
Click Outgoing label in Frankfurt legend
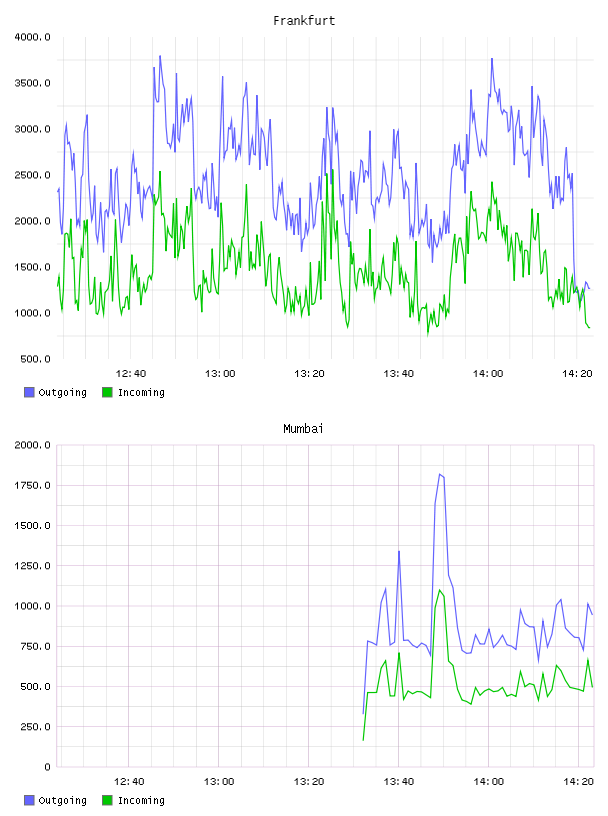(x=62, y=392)
